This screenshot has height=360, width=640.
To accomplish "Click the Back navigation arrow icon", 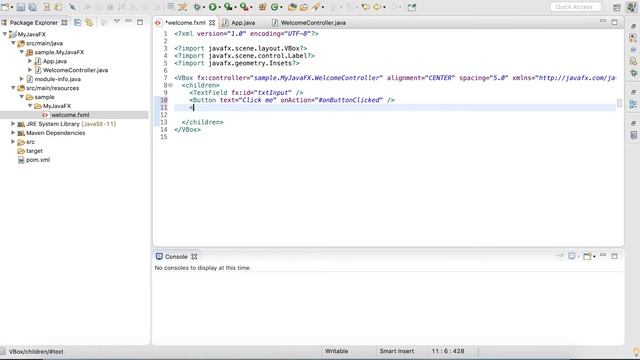I will coord(378,7).
